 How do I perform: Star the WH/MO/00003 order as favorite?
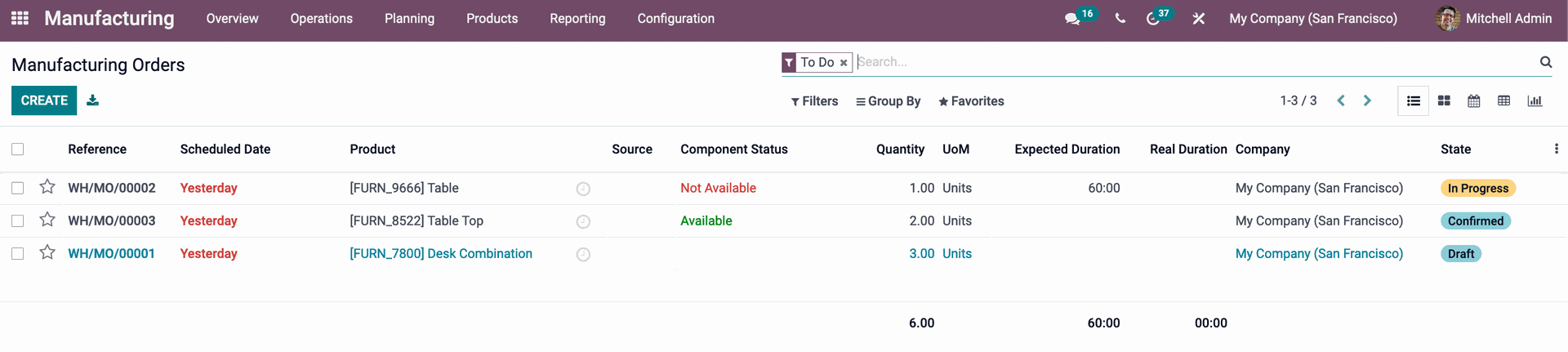click(47, 220)
